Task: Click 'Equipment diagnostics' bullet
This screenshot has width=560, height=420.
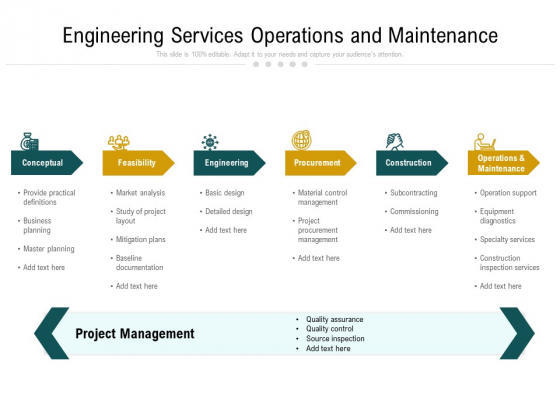Action: (498, 216)
